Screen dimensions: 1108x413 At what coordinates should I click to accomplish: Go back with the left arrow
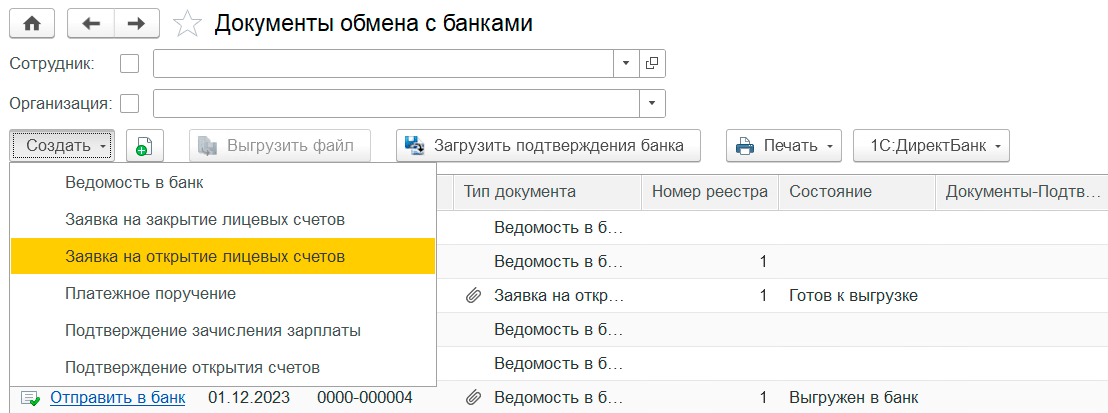91,23
